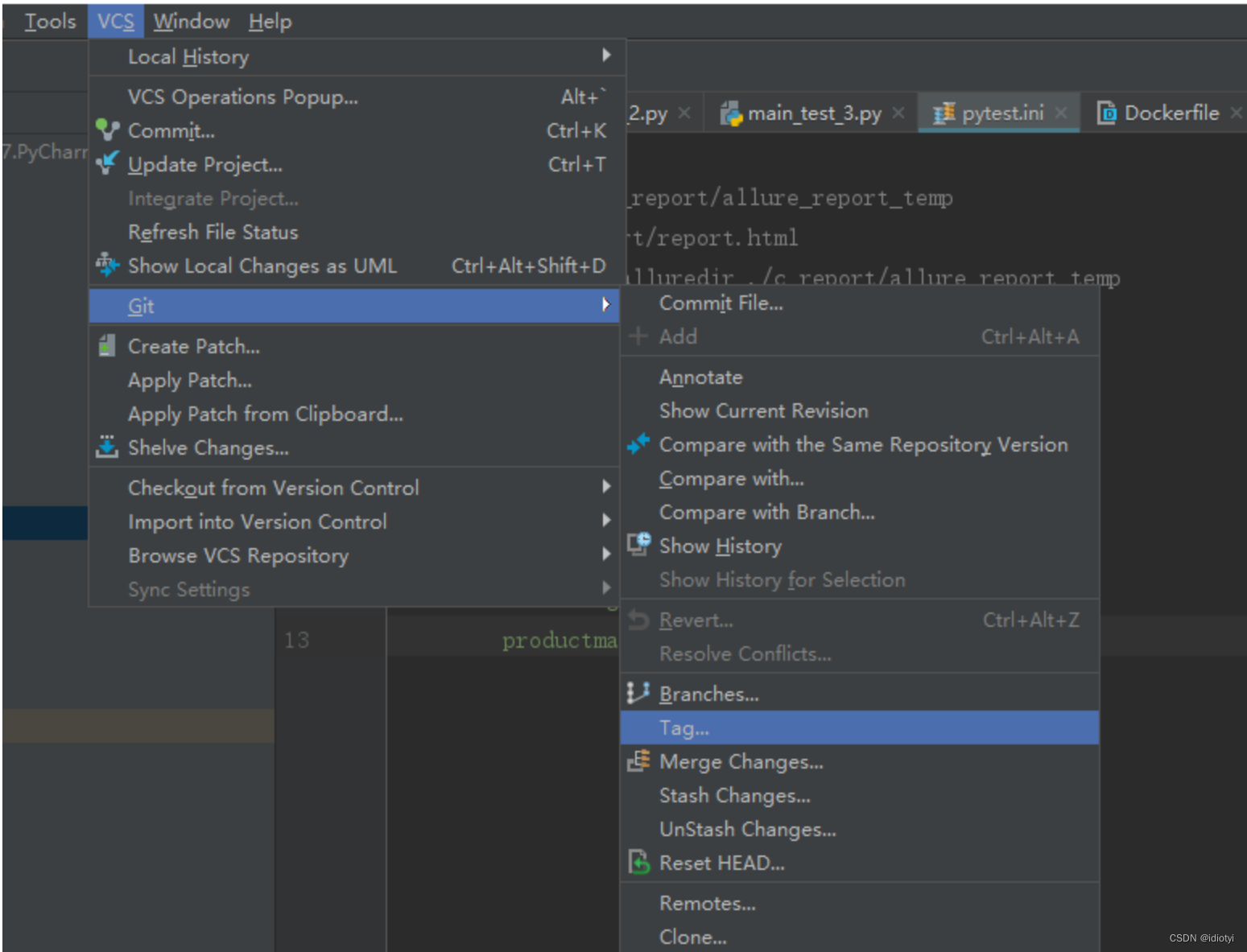
Task: Click the Reset HEAD icon
Action: pos(638,862)
